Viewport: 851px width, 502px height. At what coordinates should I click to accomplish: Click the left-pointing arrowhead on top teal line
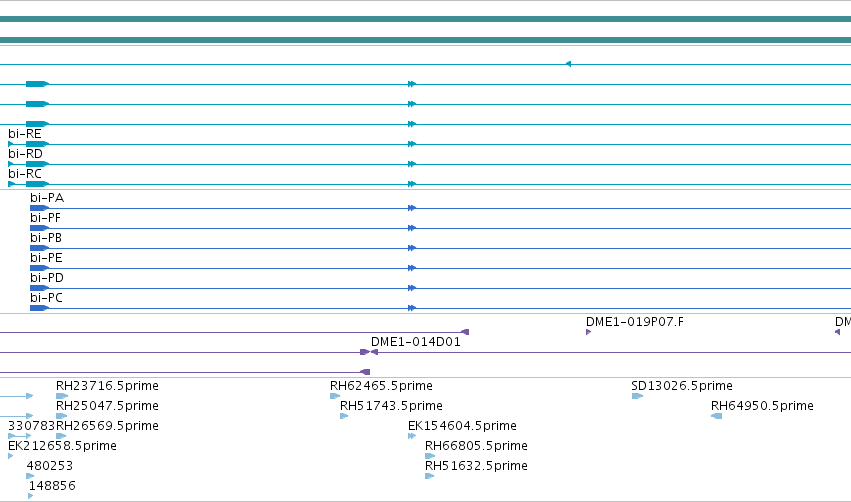568,64
